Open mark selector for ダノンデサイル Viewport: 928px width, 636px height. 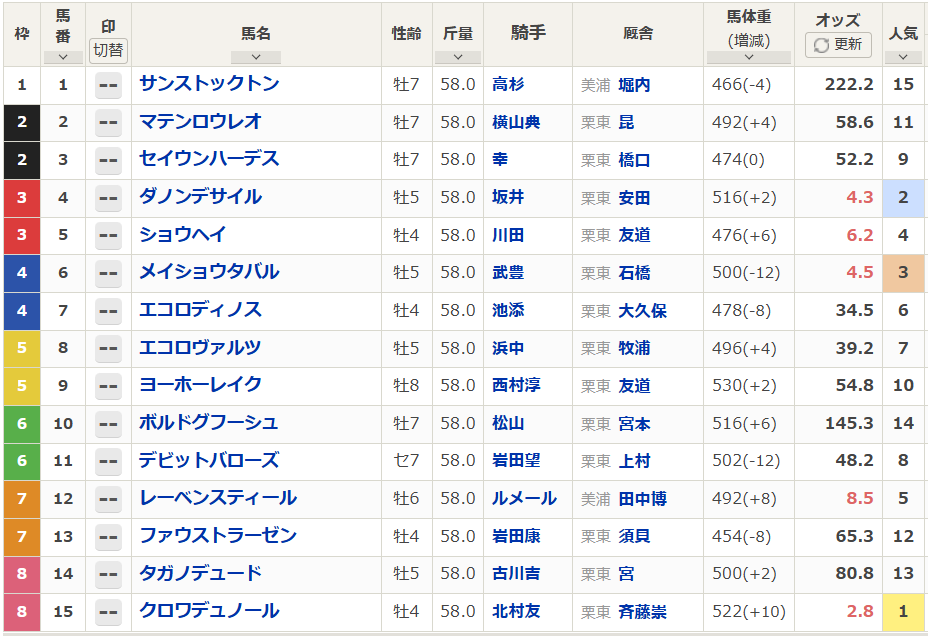pyautogui.click(x=108, y=198)
